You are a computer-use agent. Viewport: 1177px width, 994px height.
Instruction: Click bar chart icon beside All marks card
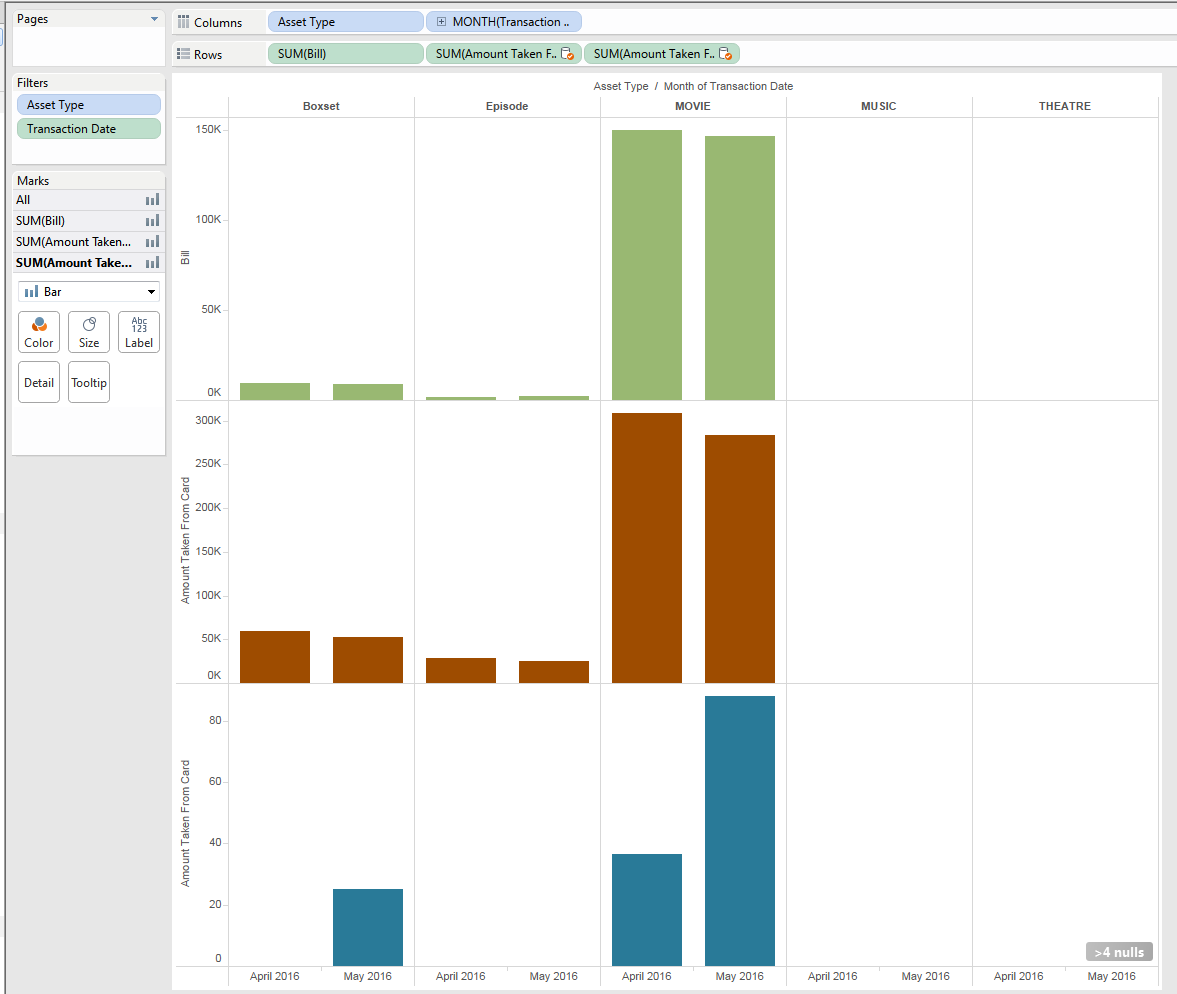coord(152,199)
